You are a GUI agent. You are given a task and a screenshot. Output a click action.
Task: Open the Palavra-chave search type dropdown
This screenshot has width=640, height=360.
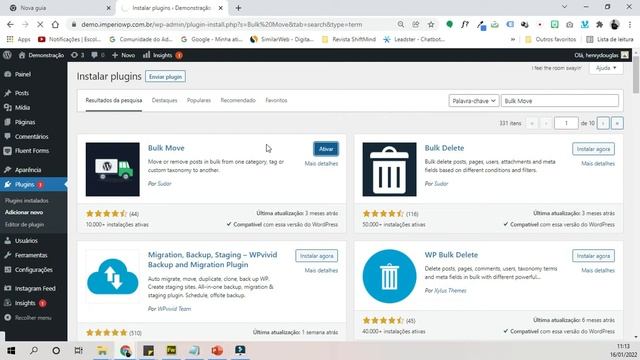point(473,101)
